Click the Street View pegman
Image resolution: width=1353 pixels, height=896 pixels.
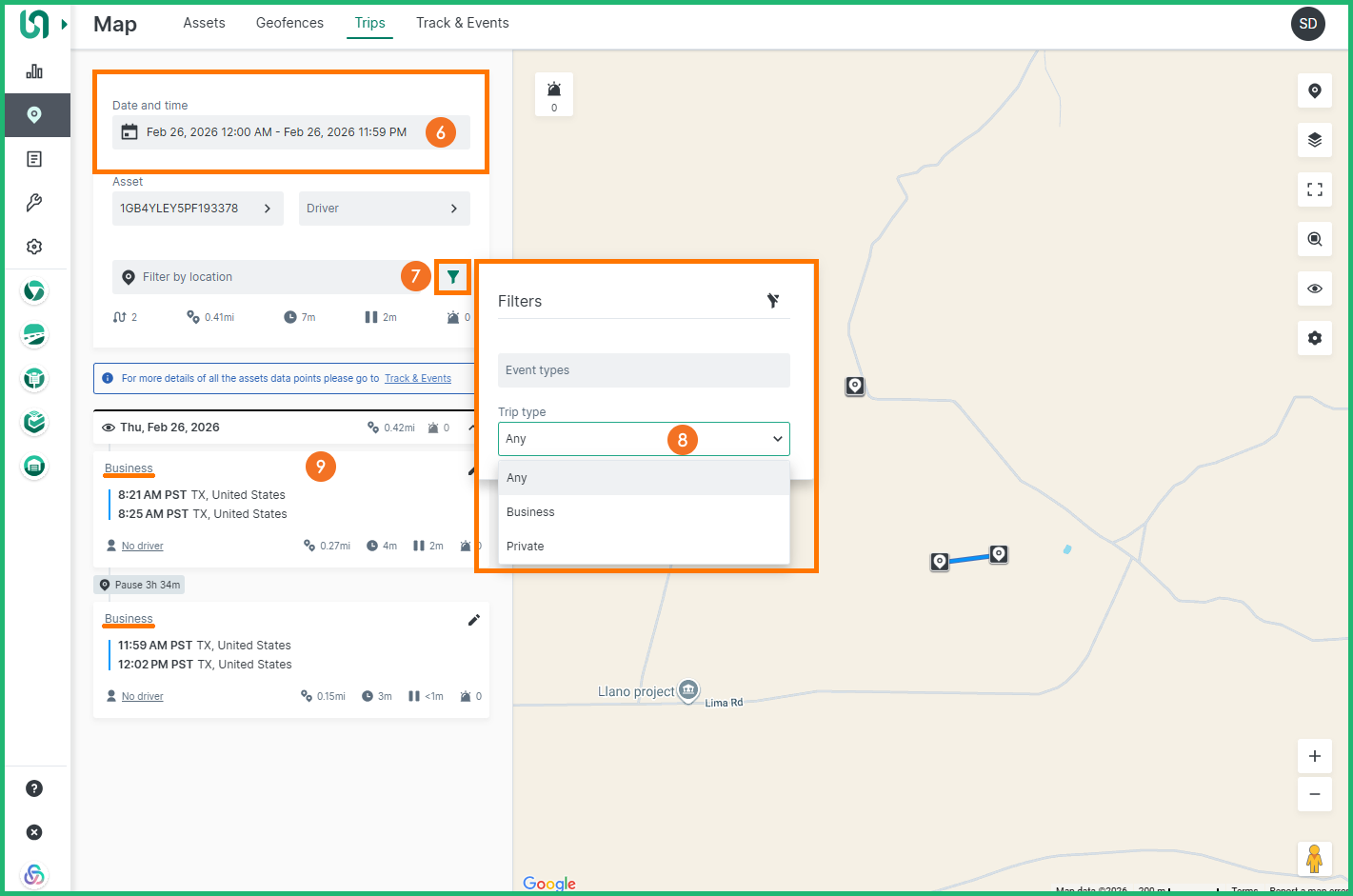point(1314,858)
